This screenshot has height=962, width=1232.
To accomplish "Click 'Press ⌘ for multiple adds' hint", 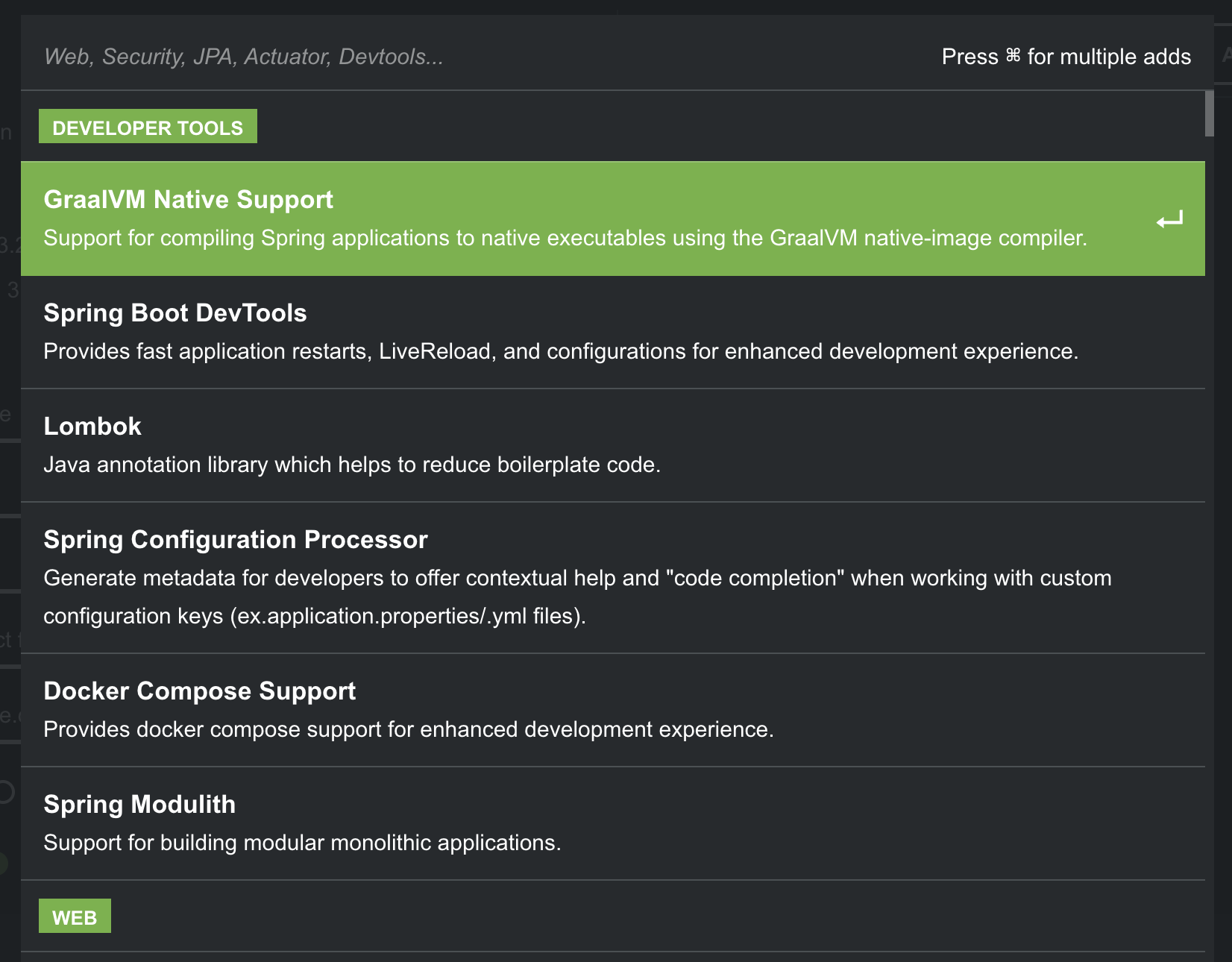I will (x=1066, y=57).
